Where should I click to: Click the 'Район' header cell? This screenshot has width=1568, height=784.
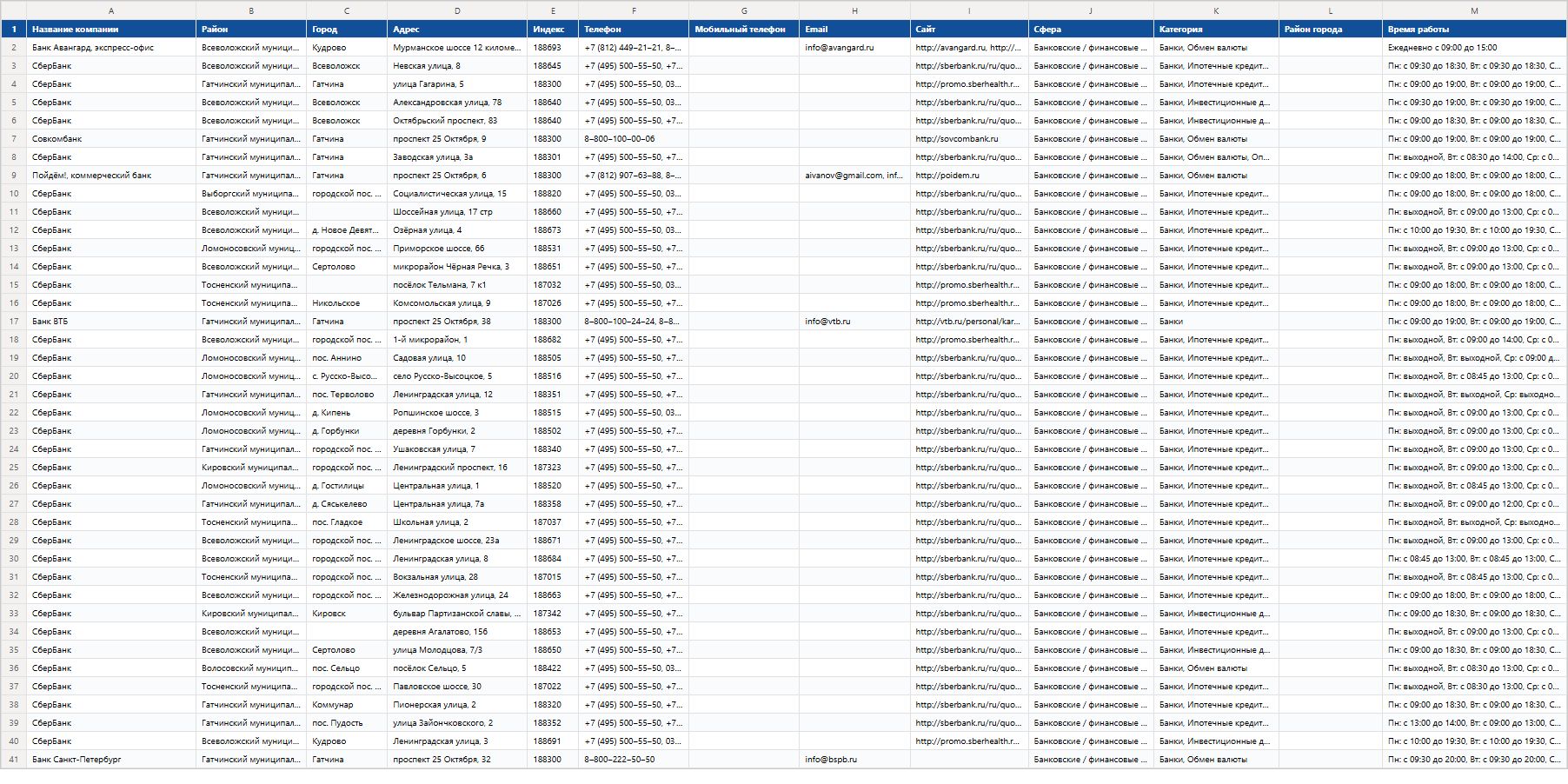[251, 30]
